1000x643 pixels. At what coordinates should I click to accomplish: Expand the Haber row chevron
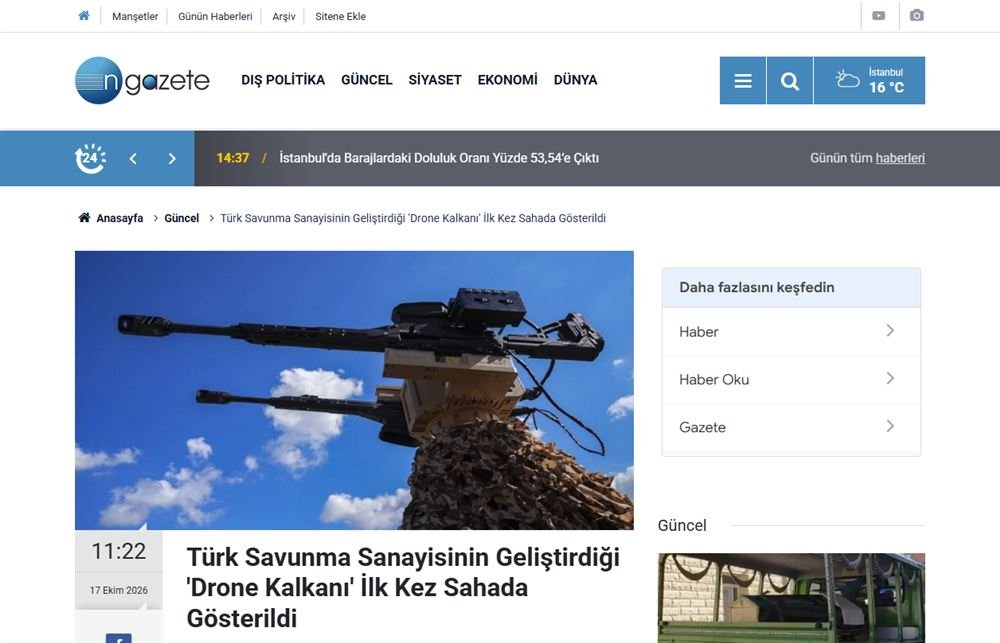(x=890, y=330)
